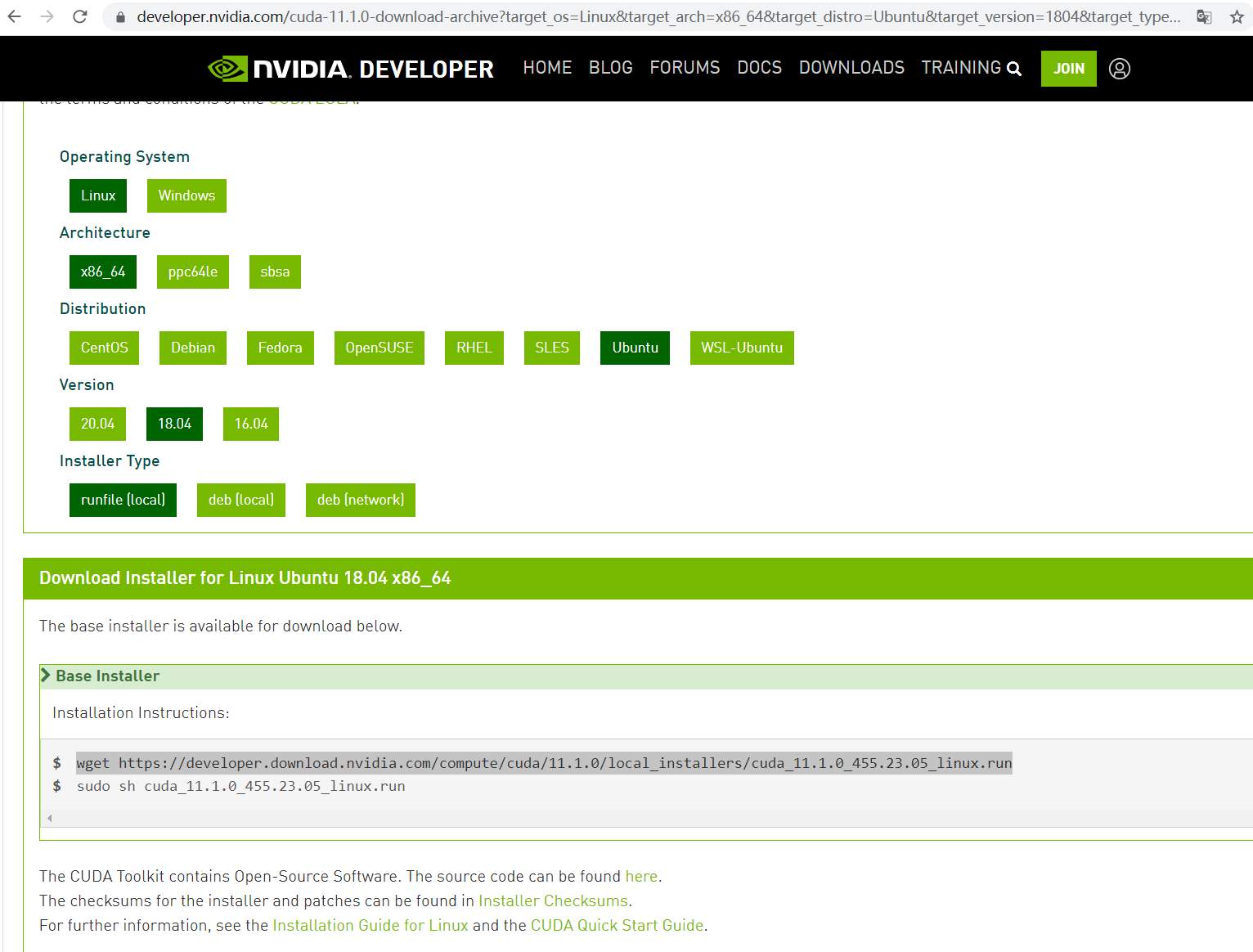This screenshot has height=952, width=1253.
Task: Select ppc64le architecture
Action: coord(193,272)
